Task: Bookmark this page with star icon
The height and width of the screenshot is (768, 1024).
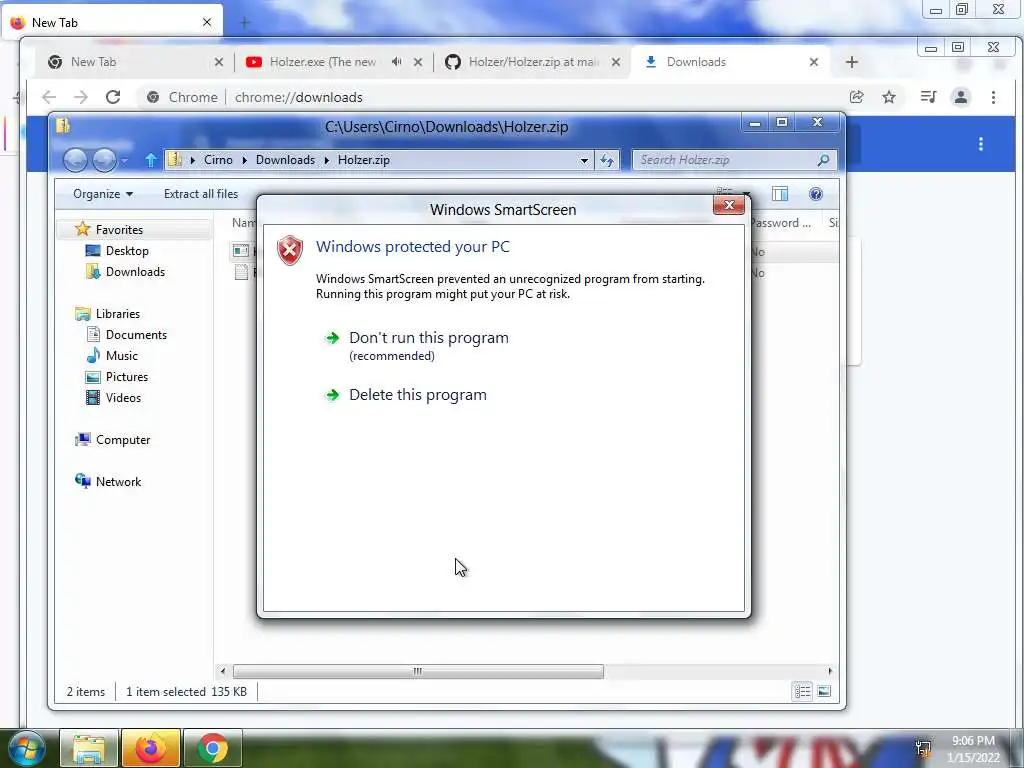Action: pos(889,97)
